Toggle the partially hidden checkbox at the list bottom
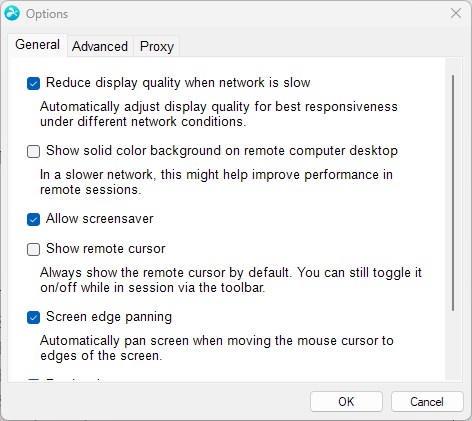This screenshot has width=472, height=421. click(x=33, y=380)
